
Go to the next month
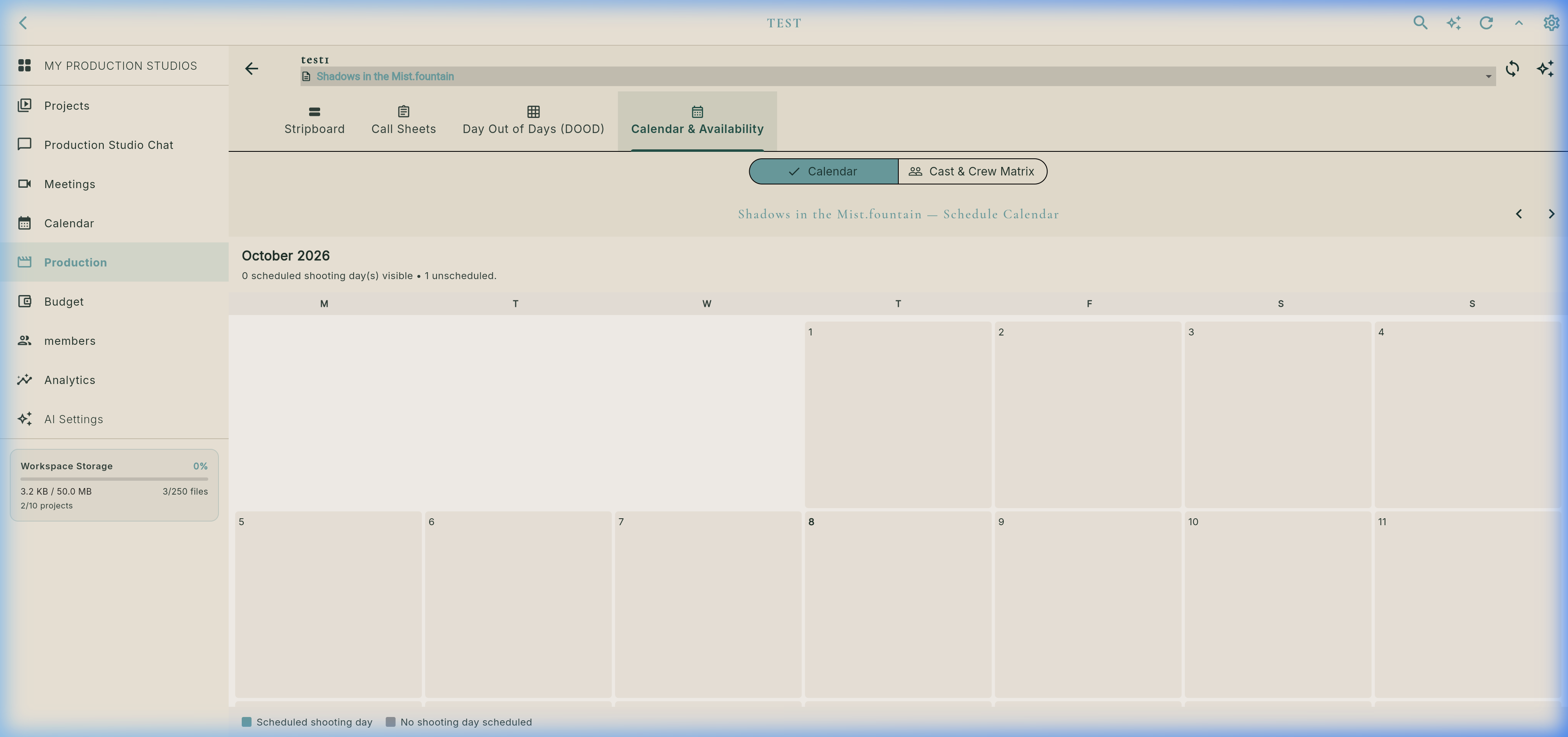[x=1551, y=214]
